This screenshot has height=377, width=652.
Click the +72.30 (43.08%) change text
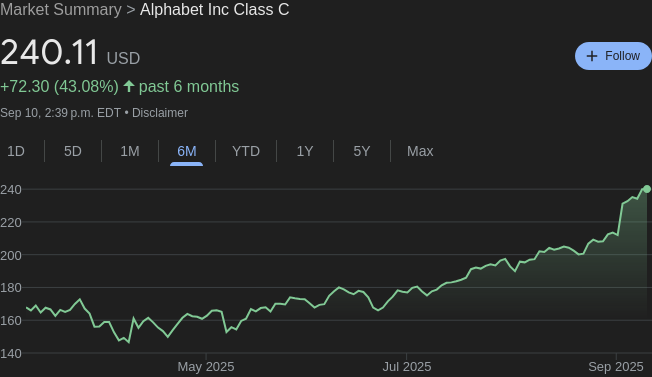pyautogui.click(x=59, y=86)
